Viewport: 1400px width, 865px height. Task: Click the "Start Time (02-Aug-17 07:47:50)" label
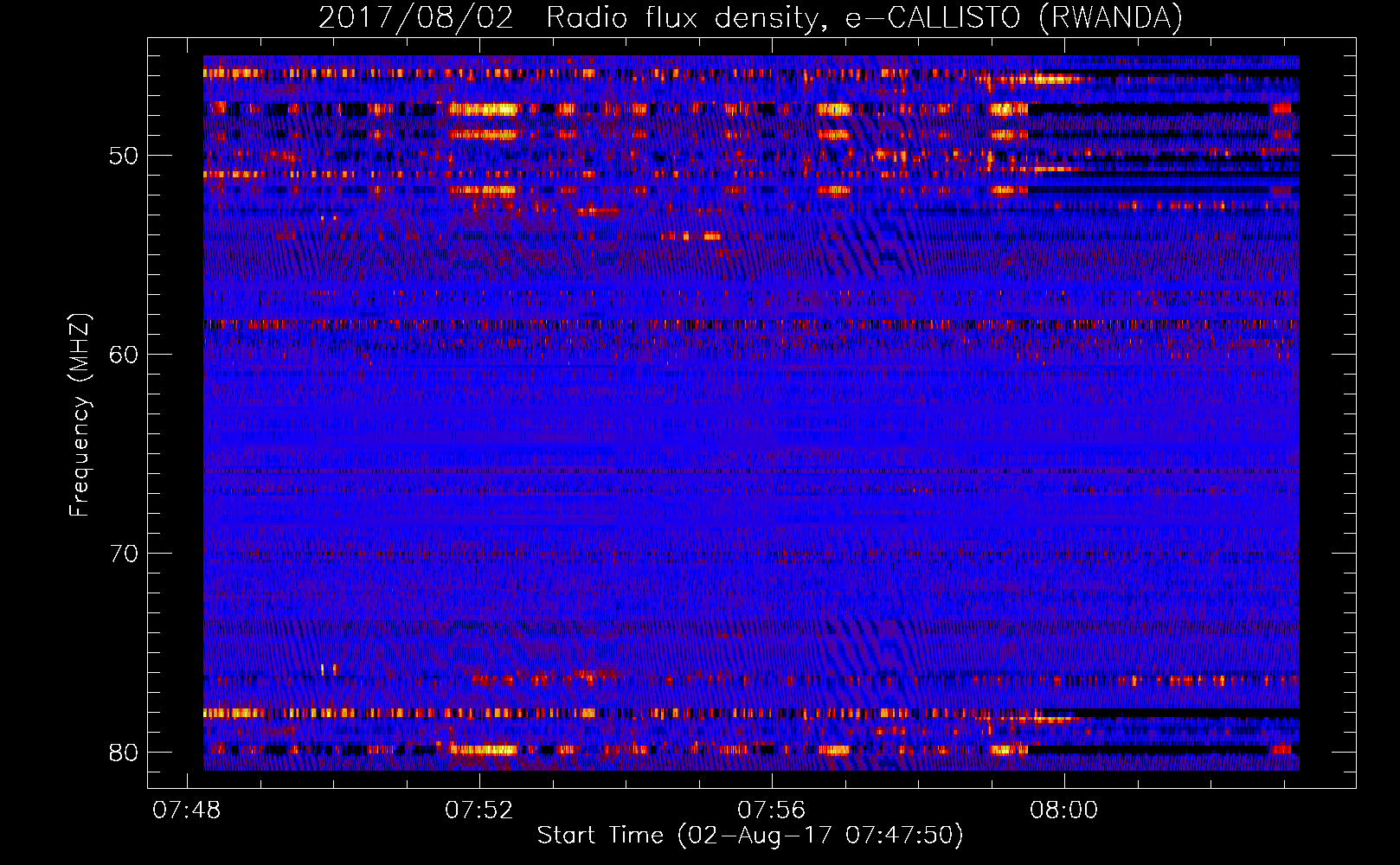[750, 836]
